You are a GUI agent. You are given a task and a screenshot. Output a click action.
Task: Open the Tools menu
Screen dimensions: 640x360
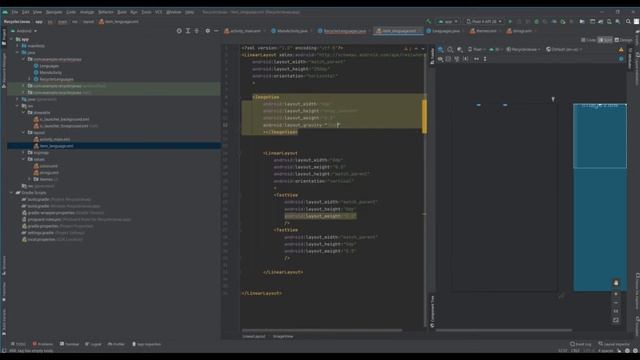(146, 12)
